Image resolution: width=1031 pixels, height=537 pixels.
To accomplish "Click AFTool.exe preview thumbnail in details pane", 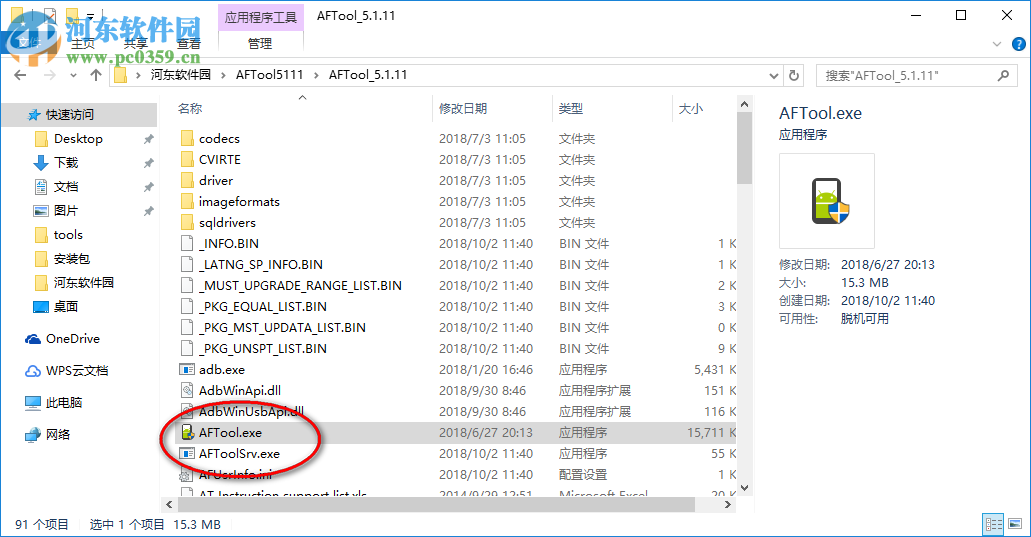I will click(827, 201).
